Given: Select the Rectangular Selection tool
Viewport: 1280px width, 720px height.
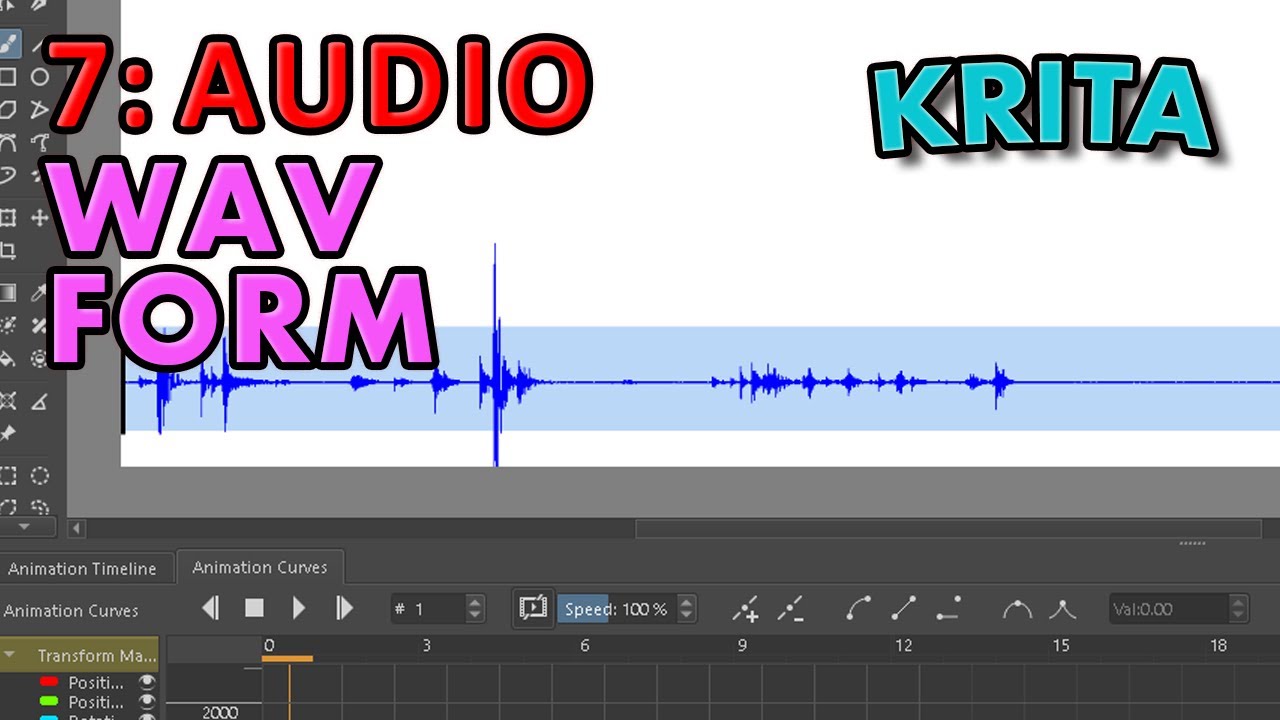Looking at the screenshot, I should (x=8, y=476).
